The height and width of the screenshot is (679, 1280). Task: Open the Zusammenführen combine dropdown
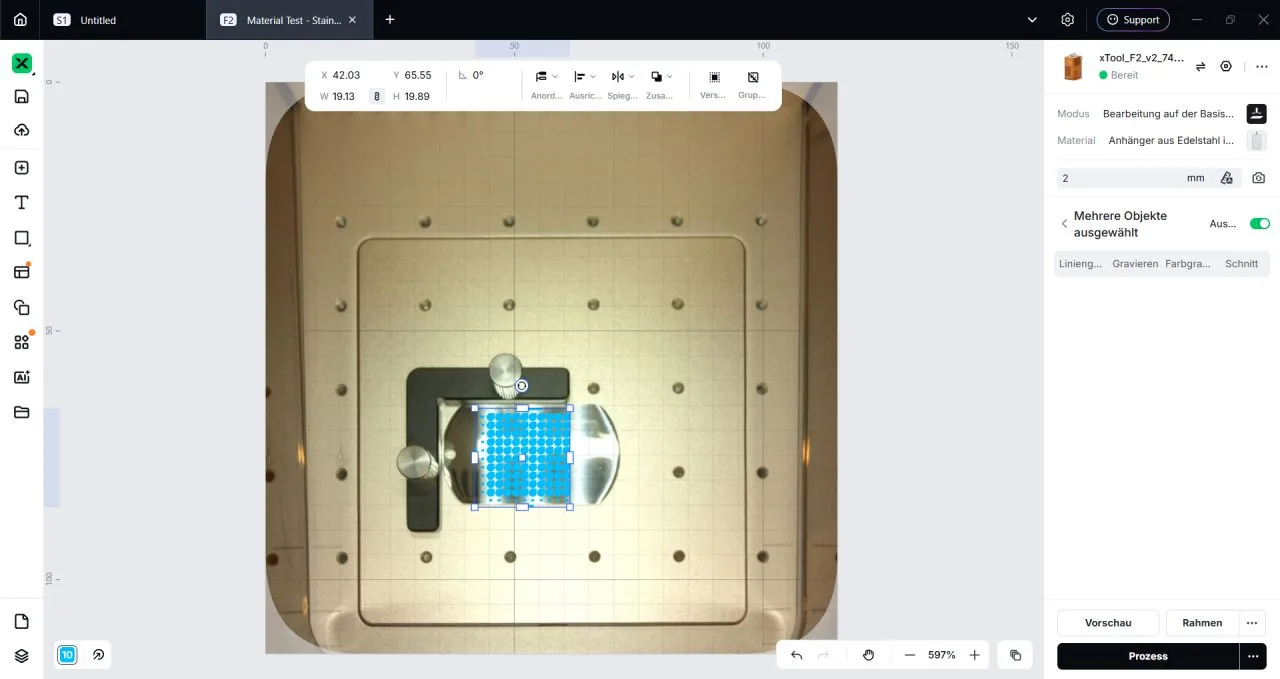tap(660, 84)
